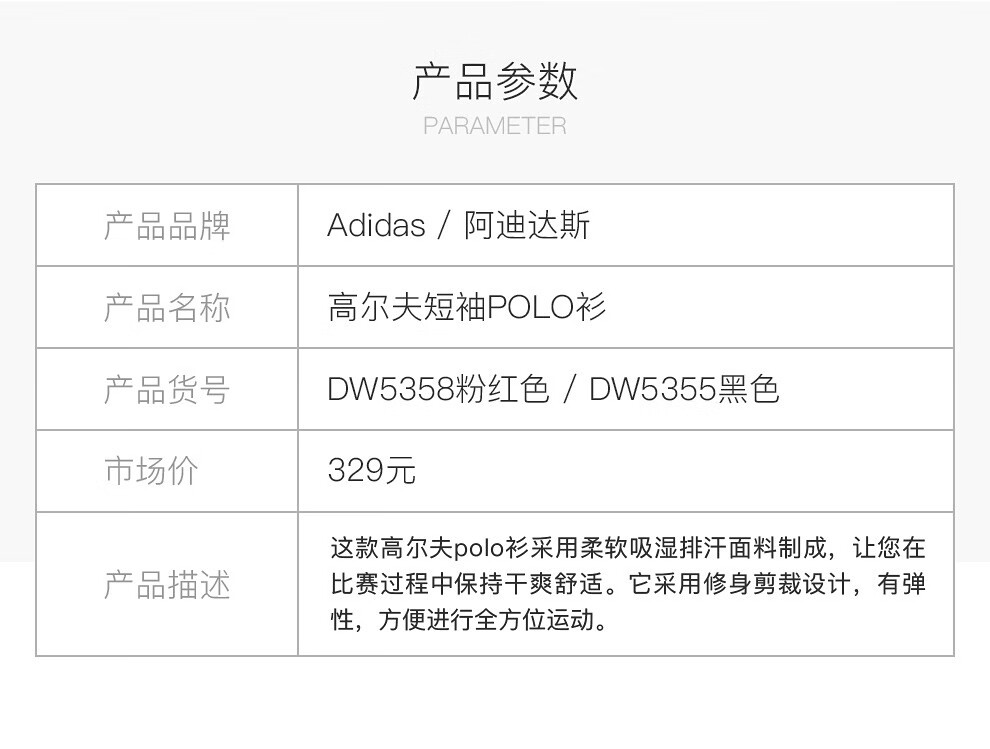Select the 市场价 label cell

point(167,471)
